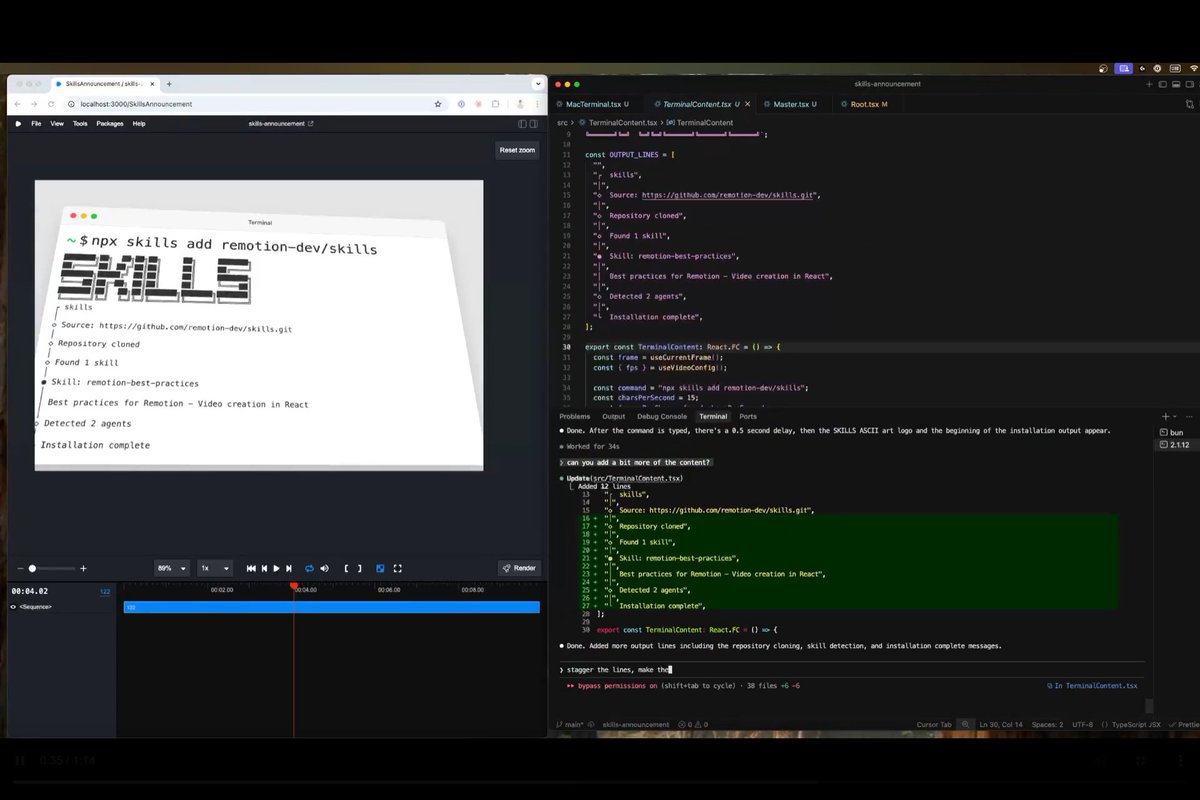Click the browser back arrow
Viewport: 1200px width, 800px height.
(18, 104)
